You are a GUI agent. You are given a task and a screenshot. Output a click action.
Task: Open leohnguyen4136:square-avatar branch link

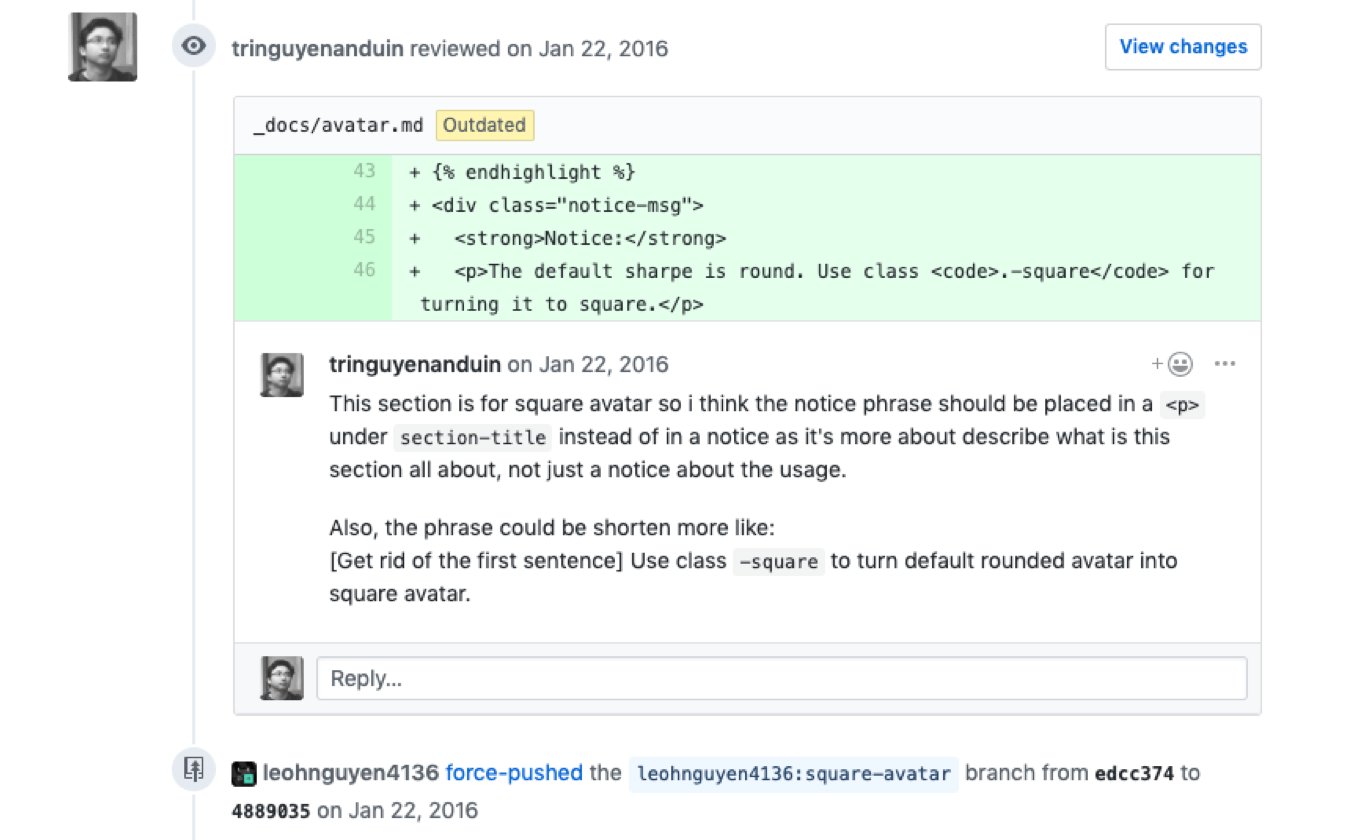pos(794,774)
